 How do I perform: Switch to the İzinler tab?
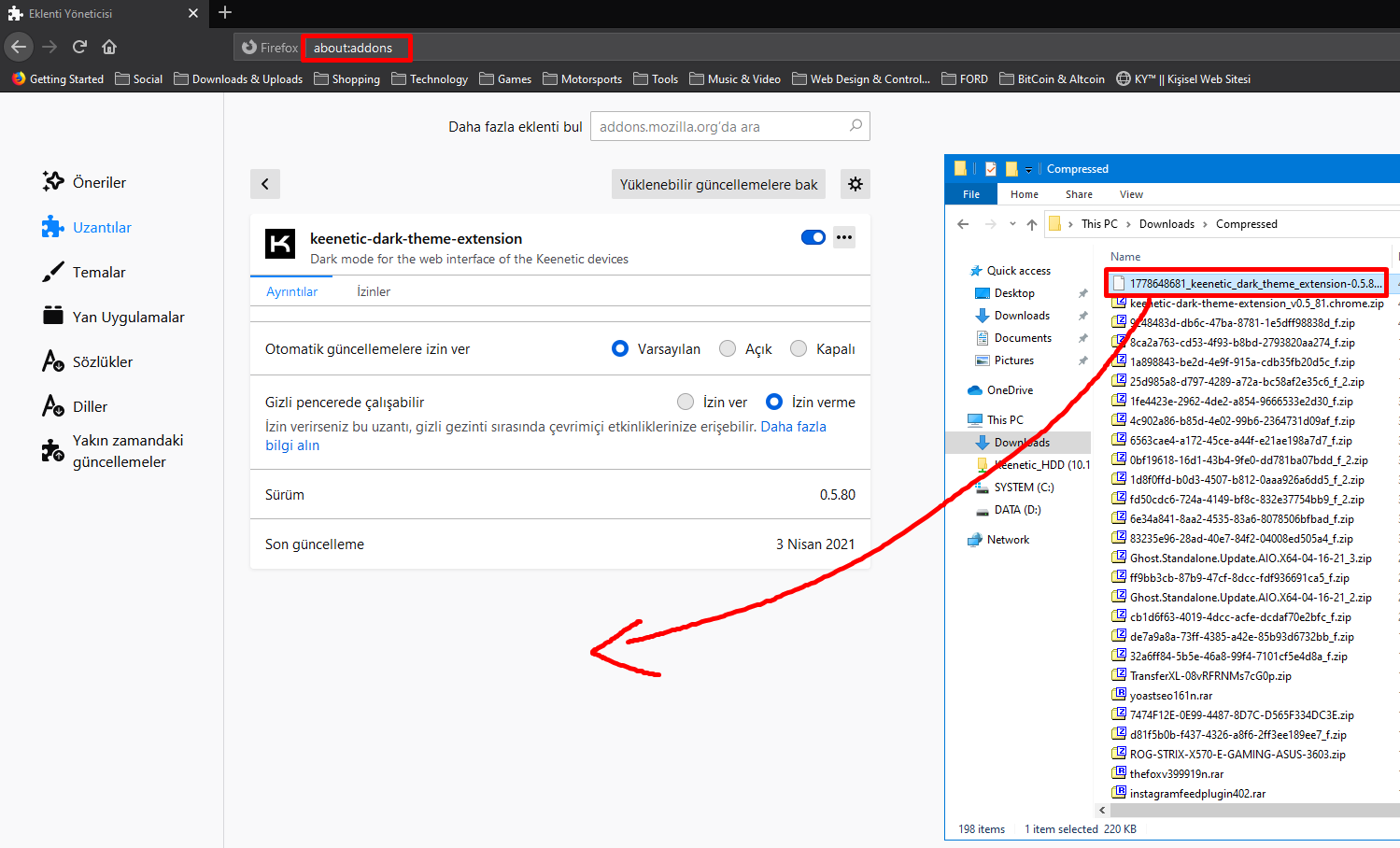click(x=374, y=291)
